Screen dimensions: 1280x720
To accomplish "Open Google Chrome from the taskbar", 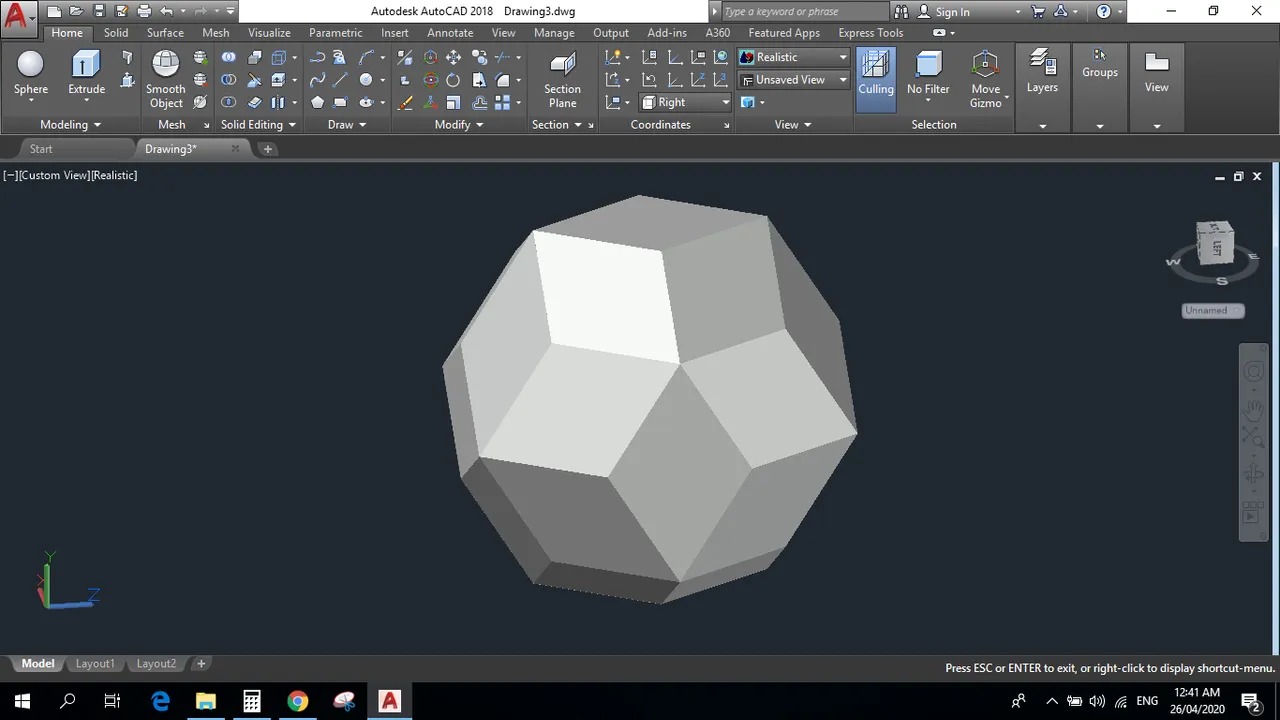I will tap(298, 701).
